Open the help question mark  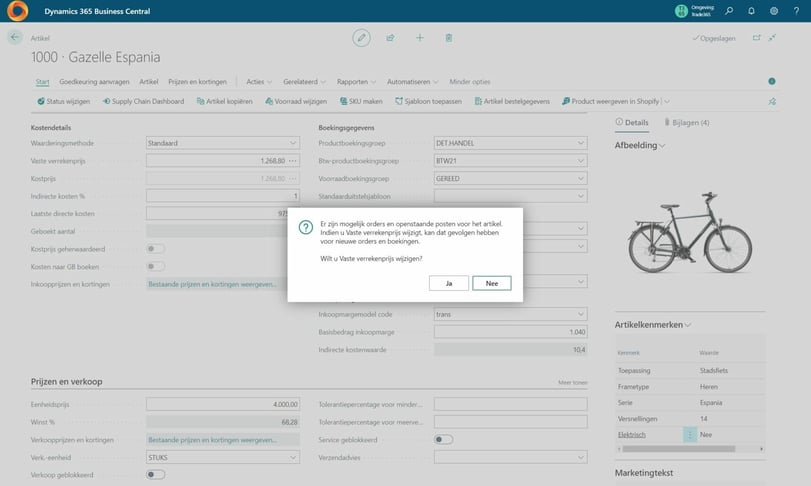coord(796,11)
